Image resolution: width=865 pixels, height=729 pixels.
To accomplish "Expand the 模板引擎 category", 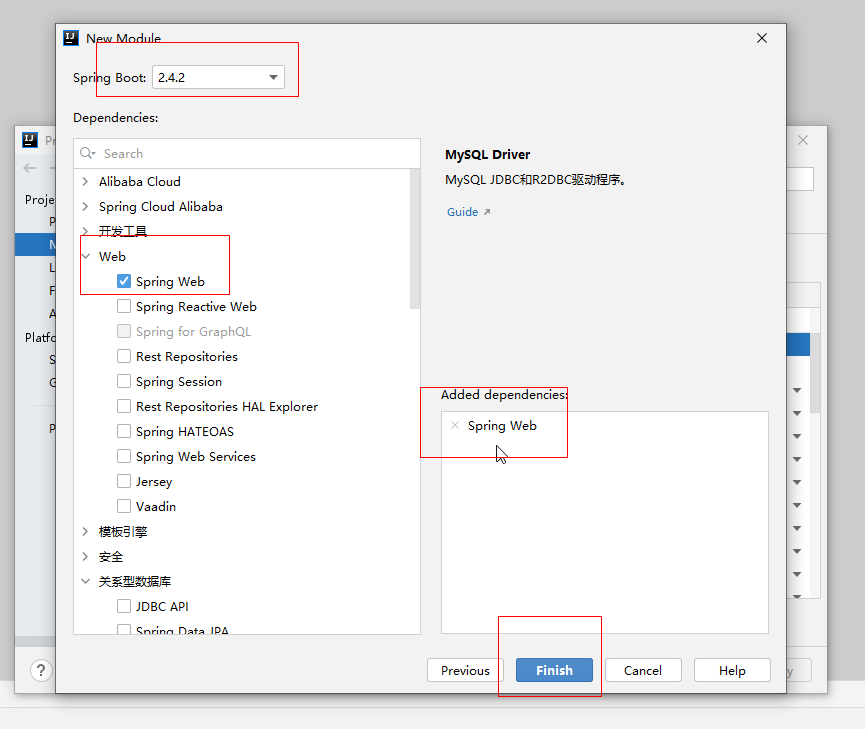I will point(85,531).
